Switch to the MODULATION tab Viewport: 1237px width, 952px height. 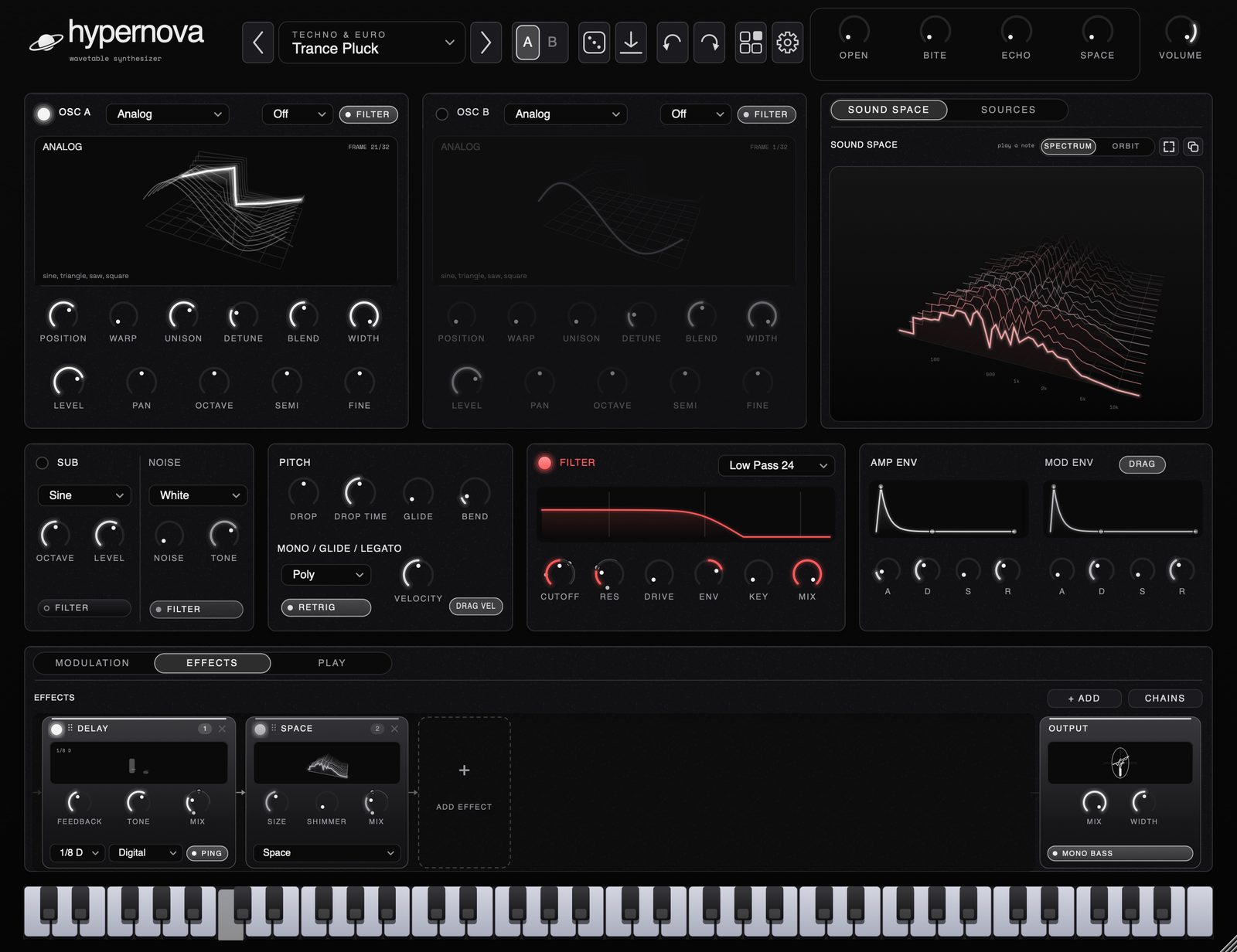[x=93, y=663]
